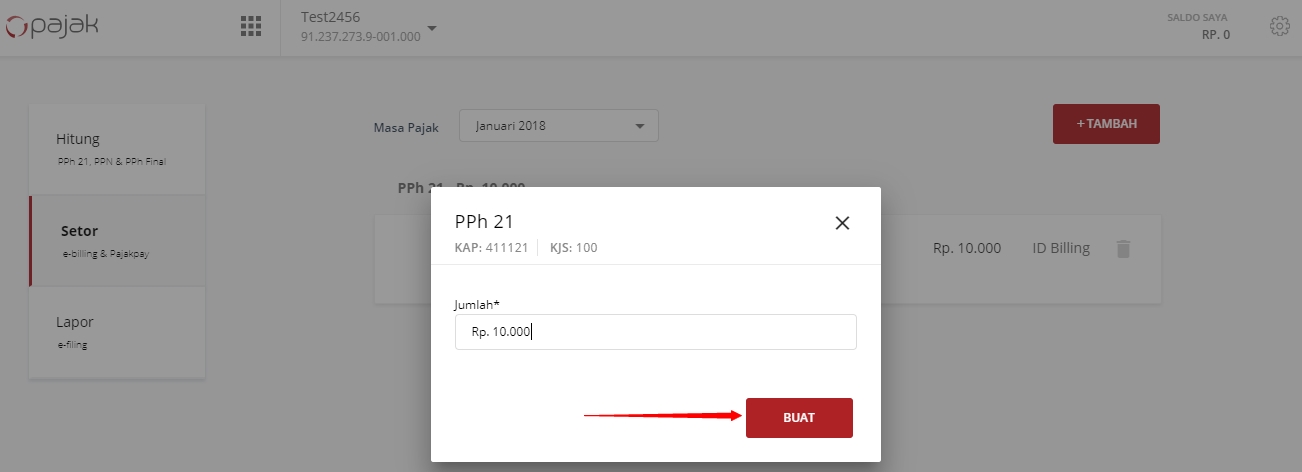Click the Saldo Saya balance display
Image resolution: width=1302 pixels, height=472 pixels.
pyautogui.click(x=1198, y=27)
